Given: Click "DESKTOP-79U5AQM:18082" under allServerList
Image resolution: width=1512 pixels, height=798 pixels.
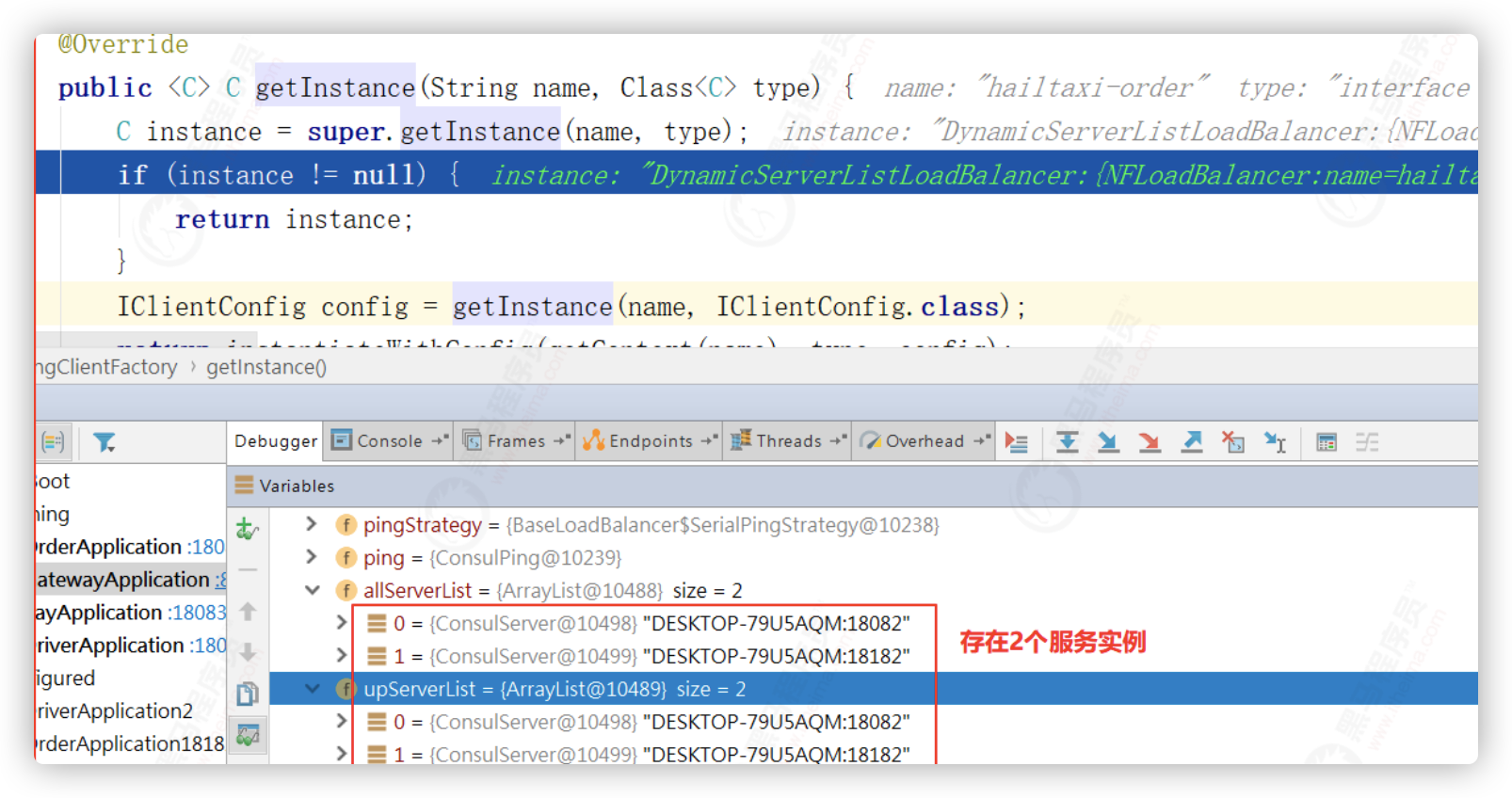Looking at the screenshot, I should pyautogui.click(x=777, y=623).
